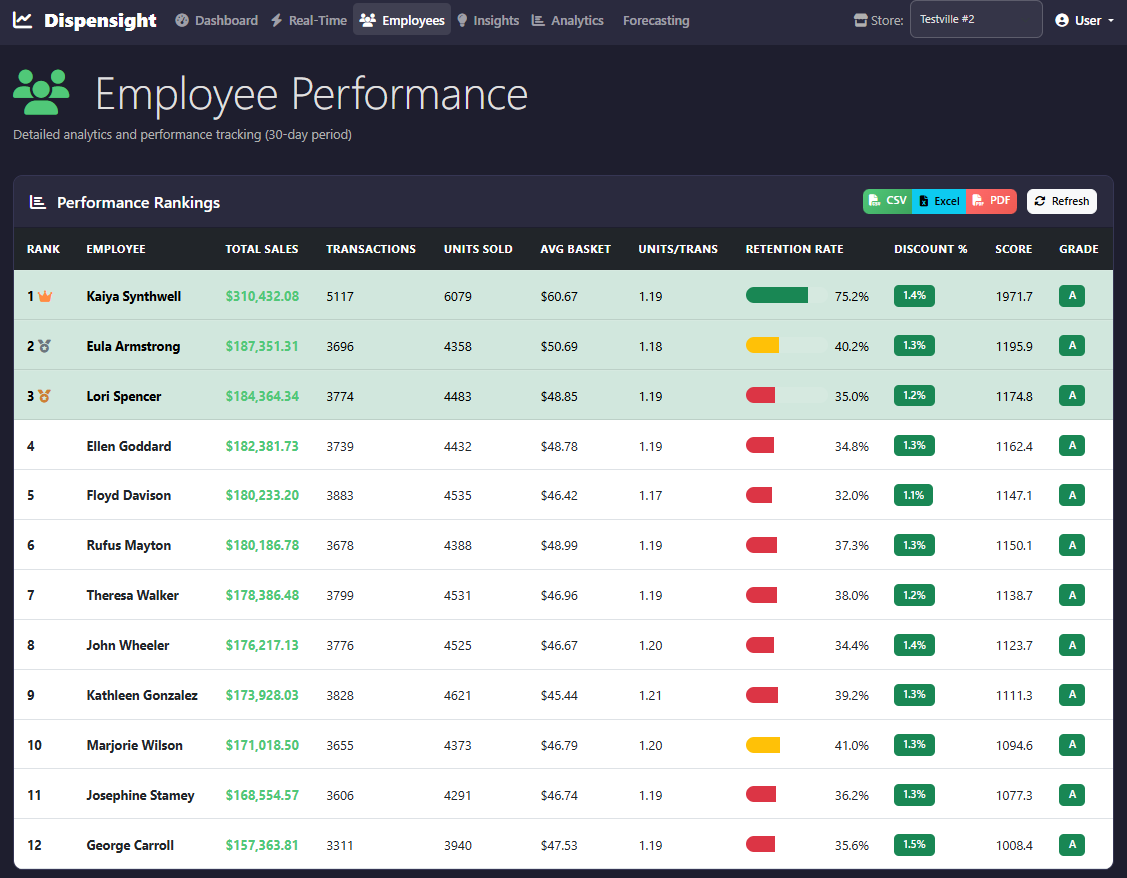Click the TRANSACTIONS column header

pyautogui.click(x=371, y=249)
